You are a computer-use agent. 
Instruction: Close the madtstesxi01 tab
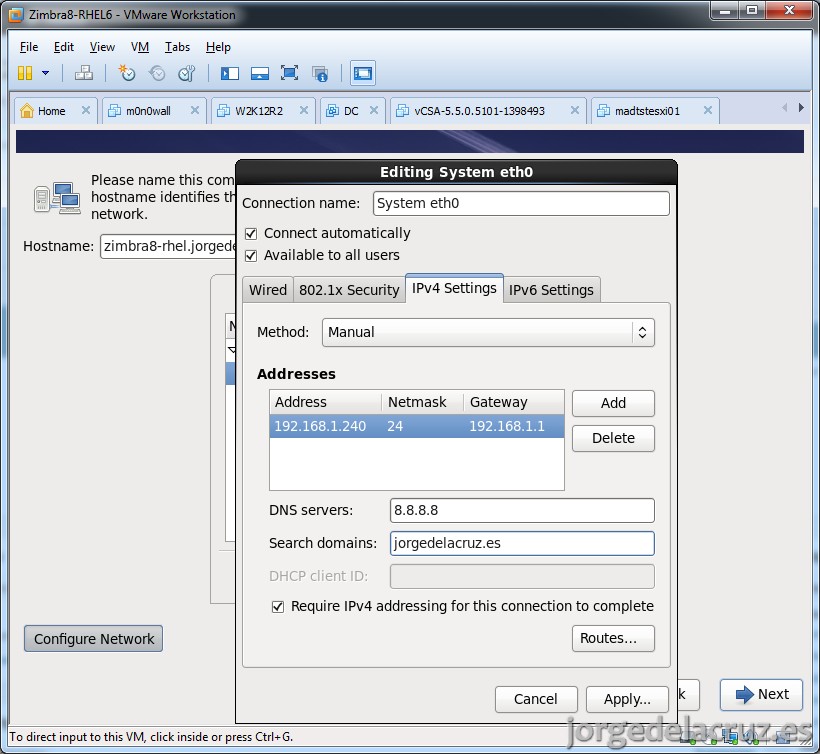pos(708,110)
